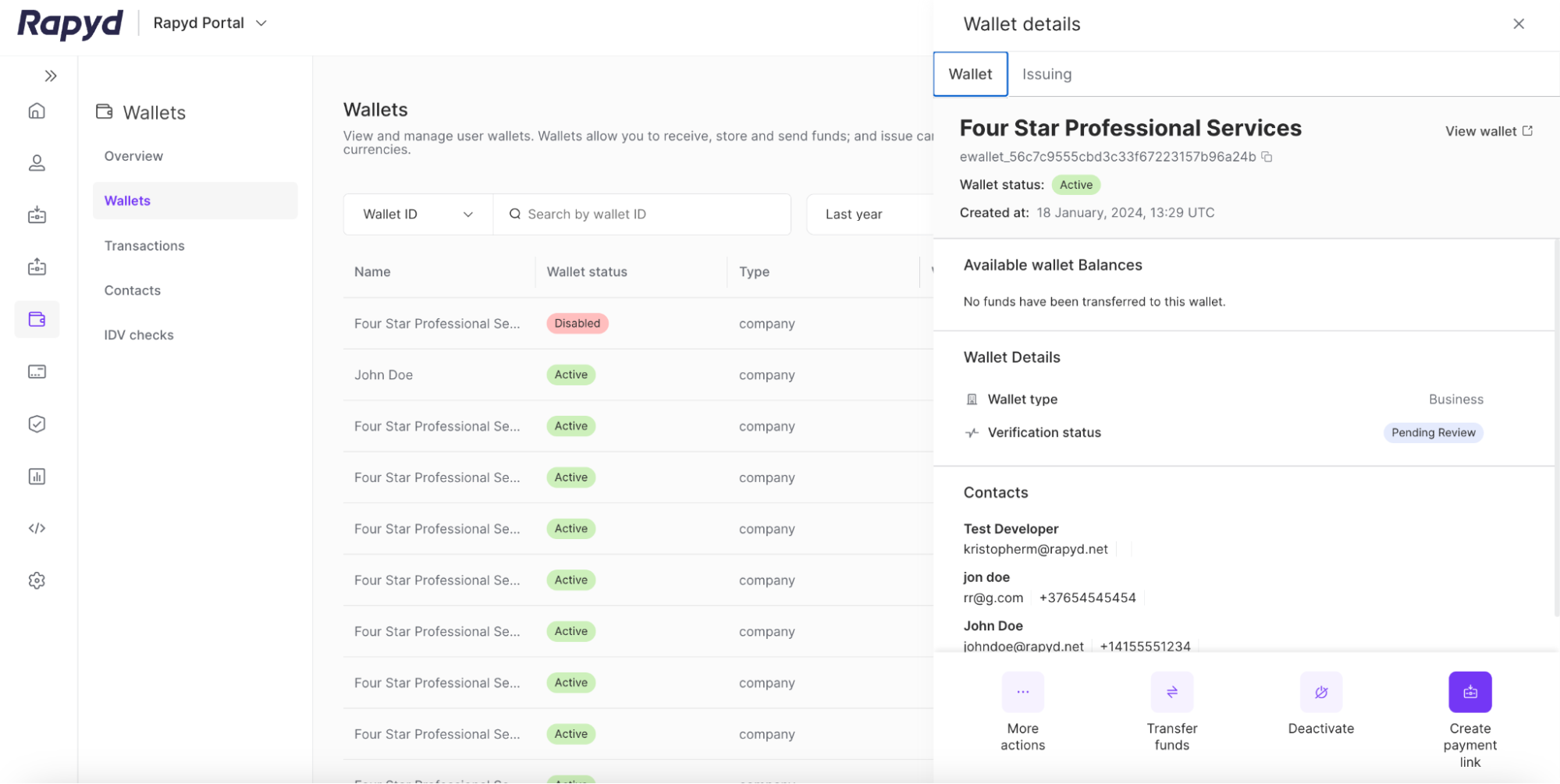Open the View wallet link
Screen dimensions: 1560x784
tap(1488, 131)
